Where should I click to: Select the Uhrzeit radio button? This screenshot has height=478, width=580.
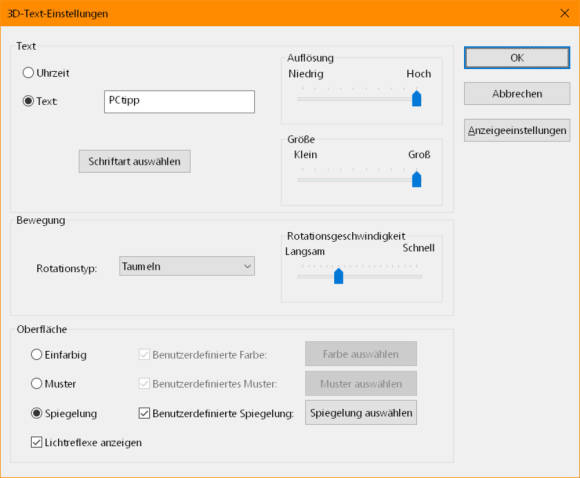(28, 73)
